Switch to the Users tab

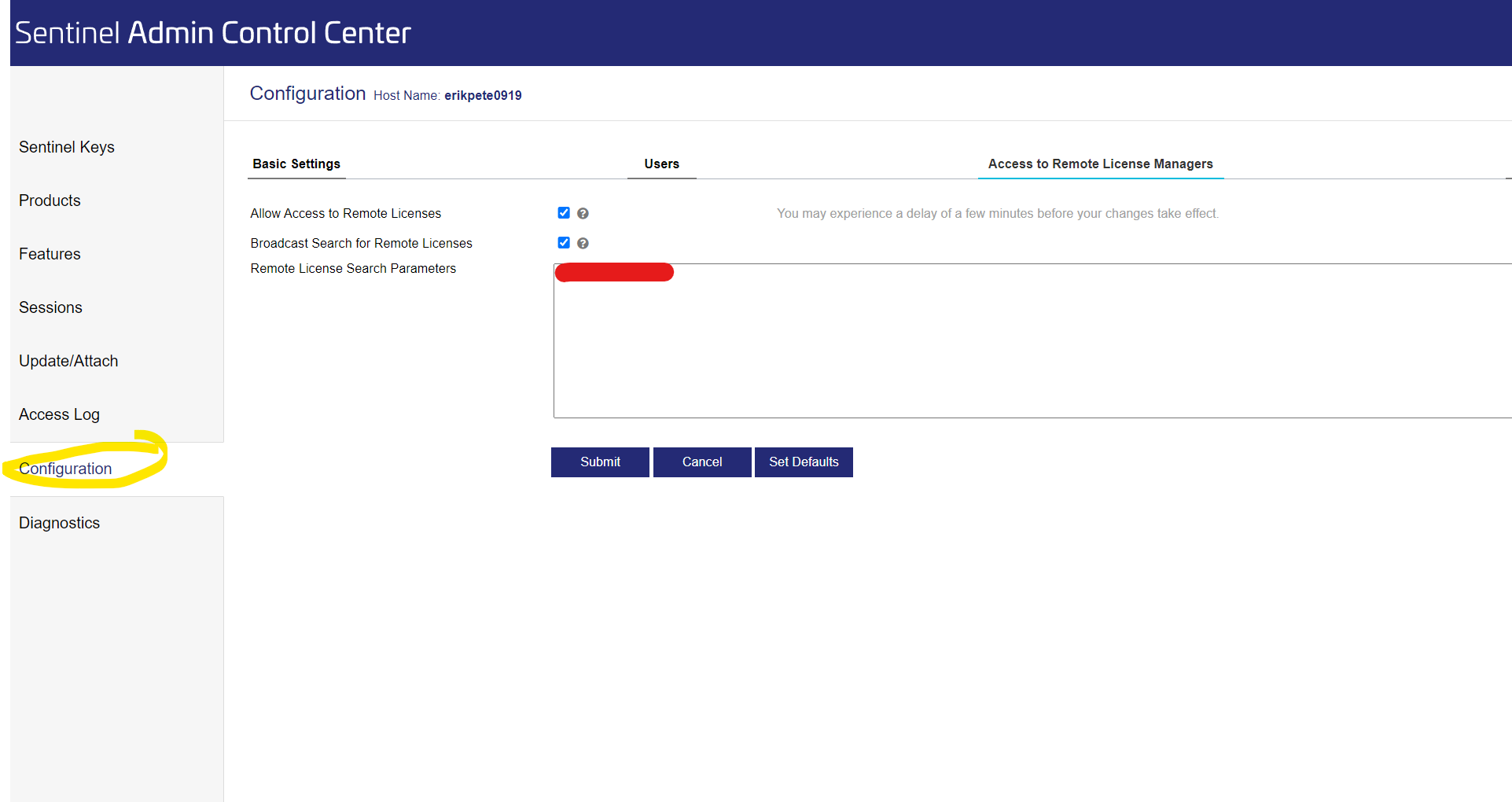pos(662,164)
